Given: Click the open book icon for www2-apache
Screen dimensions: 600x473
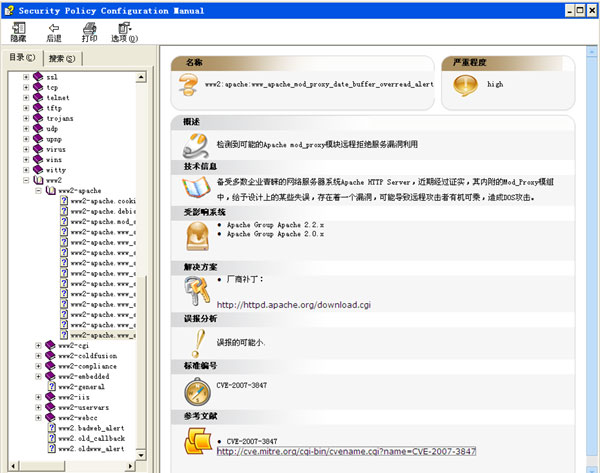Looking at the screenshot, I should (51, 190).
